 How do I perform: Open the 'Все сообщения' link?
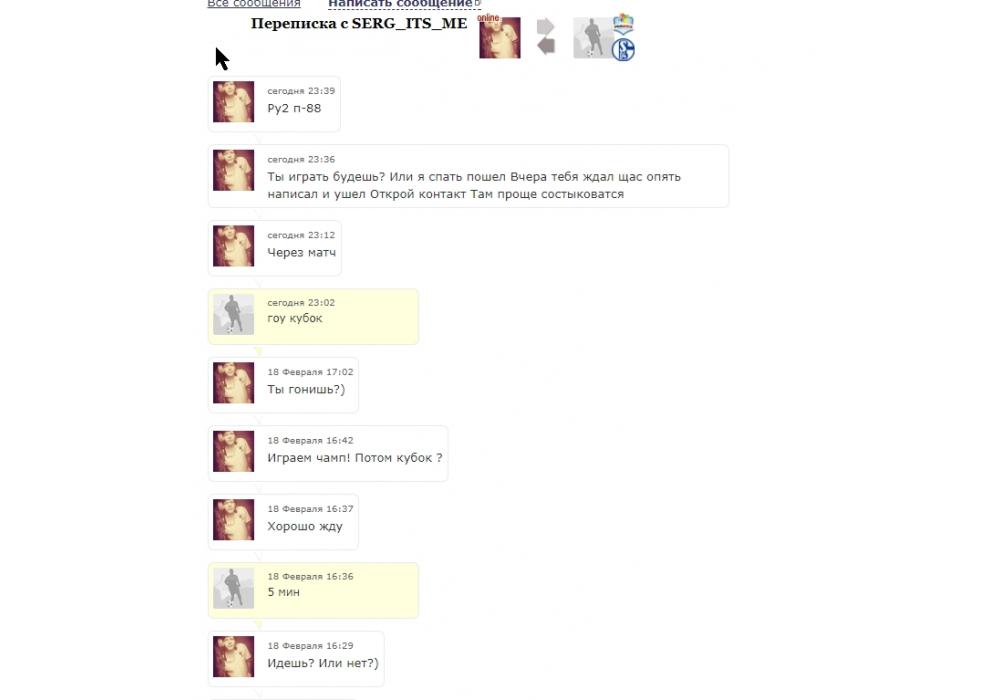click(x=254, y=4)
